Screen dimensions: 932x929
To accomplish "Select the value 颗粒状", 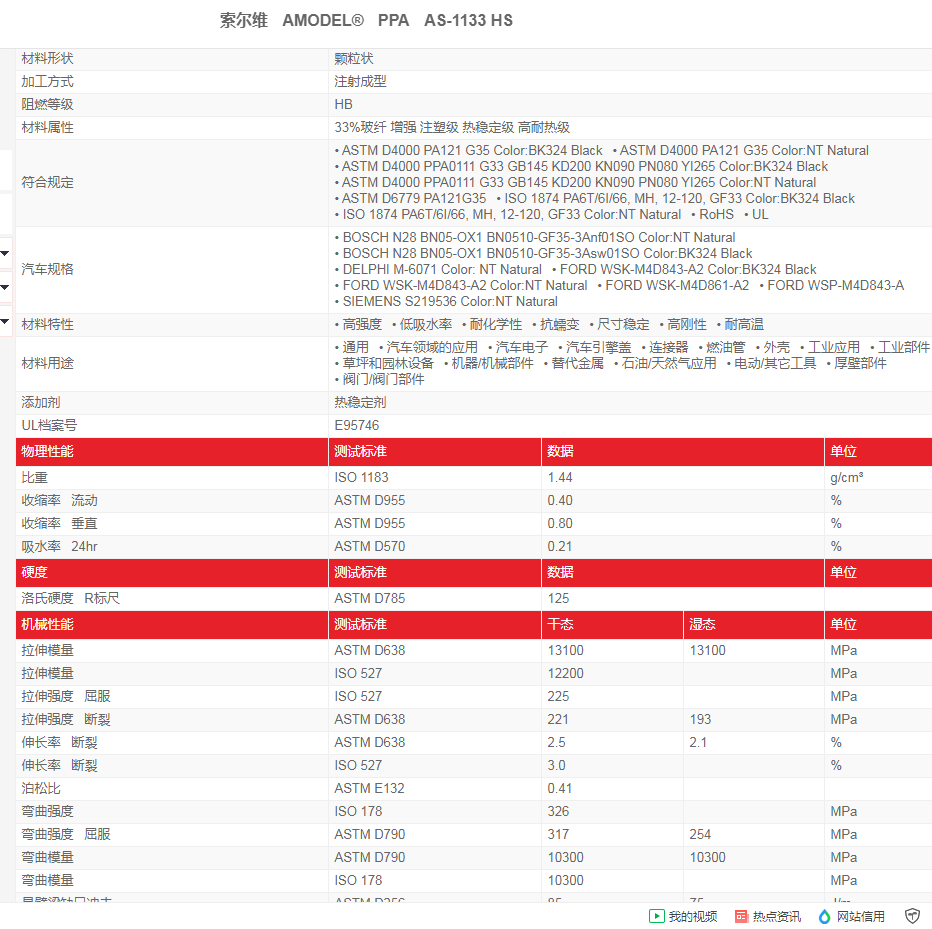I will coord(354,58).
